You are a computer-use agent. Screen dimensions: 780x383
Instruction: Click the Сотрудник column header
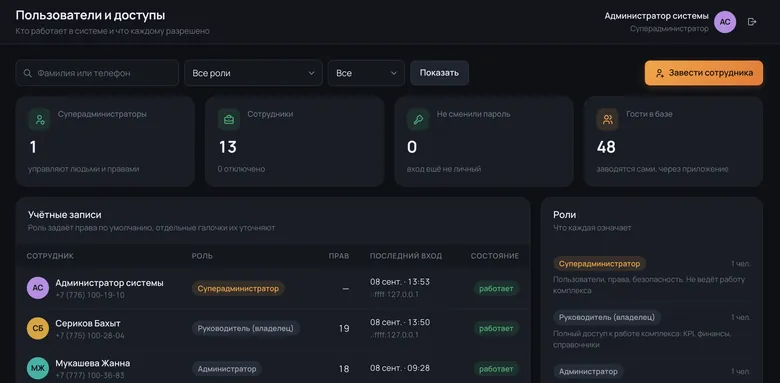click(x=50, y=256)
